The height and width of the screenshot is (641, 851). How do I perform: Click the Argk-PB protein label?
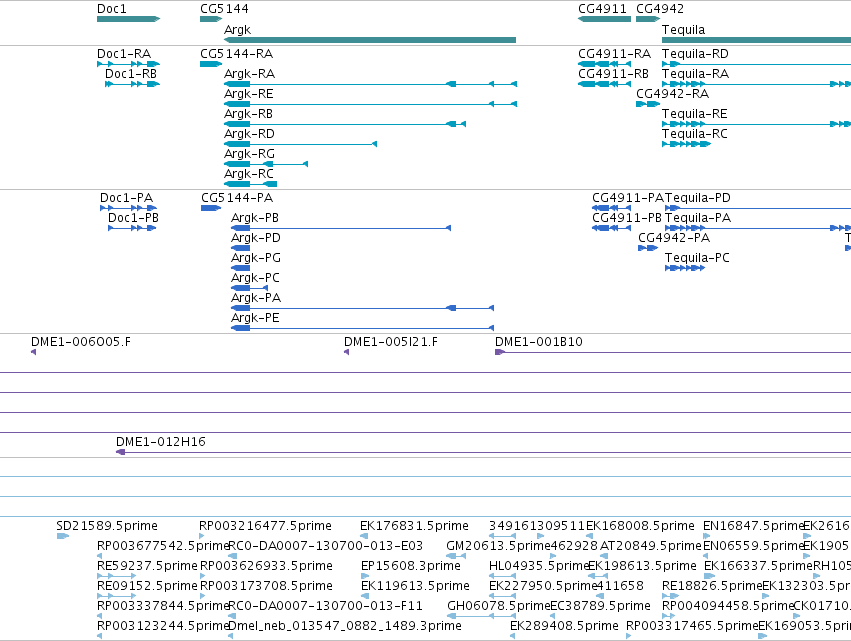click(x=255, y=218)
